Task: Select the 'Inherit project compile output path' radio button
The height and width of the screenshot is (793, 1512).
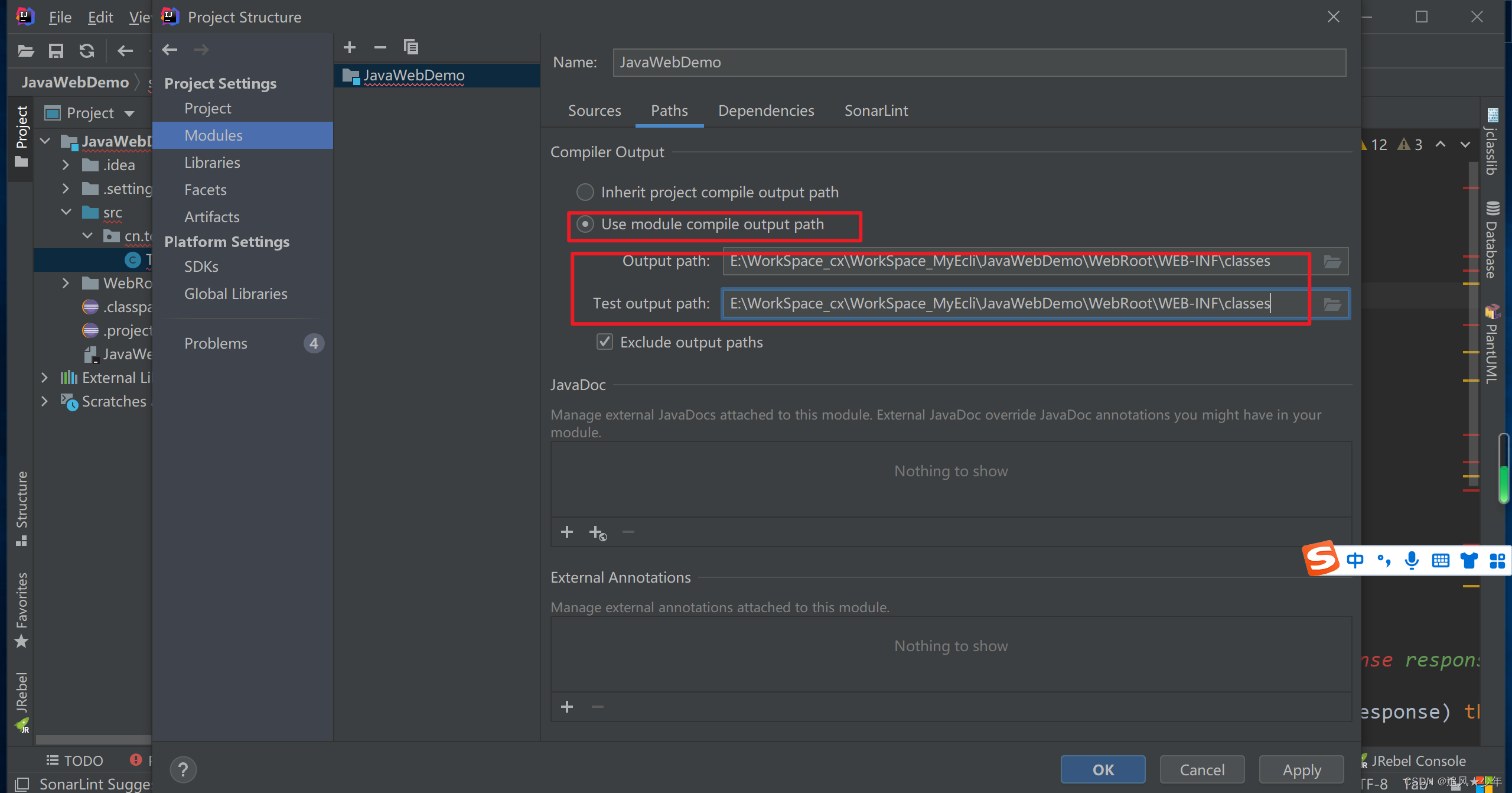Action: pyautogui.click(x=585, y=192)
